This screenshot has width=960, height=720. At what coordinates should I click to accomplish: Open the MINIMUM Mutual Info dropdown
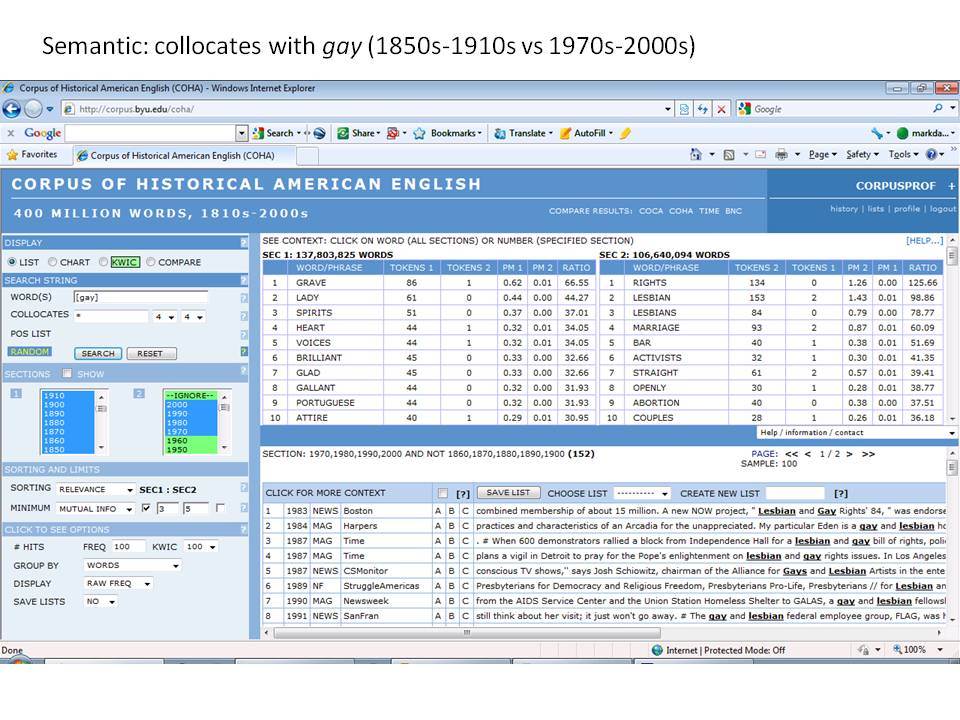[95, 508]
